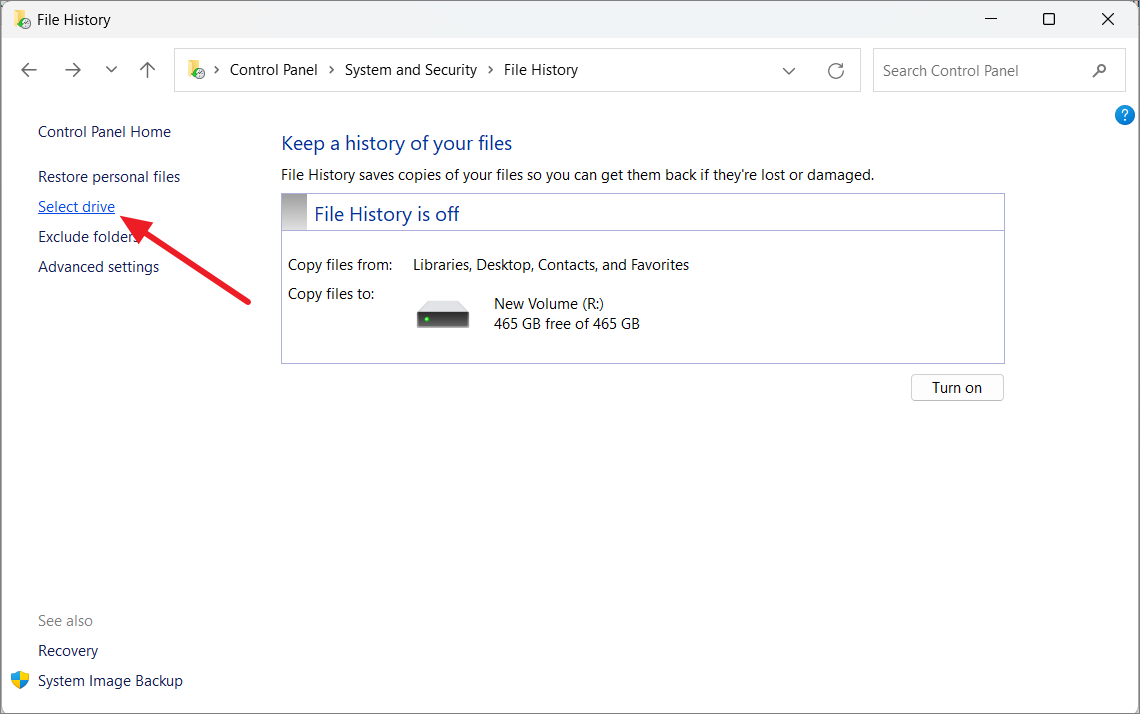Screen dimensions: 1140x714
Task: Click the File History icon in the address bar
Action: (x=197, y=69)
